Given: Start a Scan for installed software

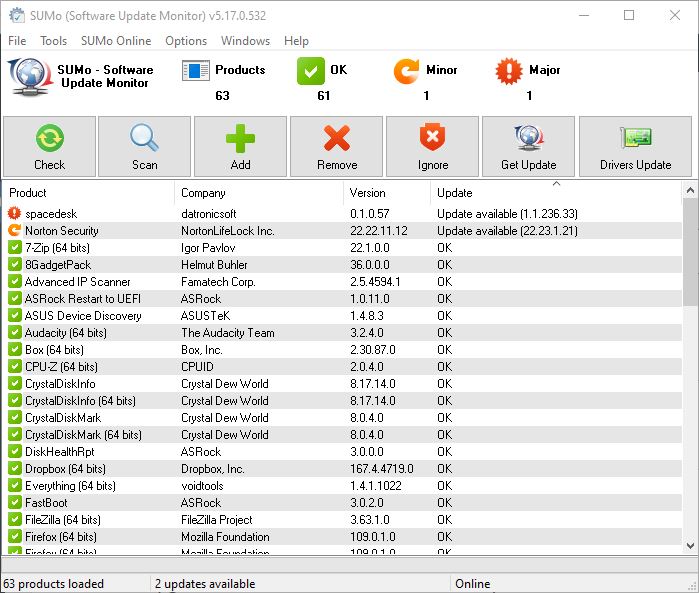Looking at the screenshot, I should 144,147.
